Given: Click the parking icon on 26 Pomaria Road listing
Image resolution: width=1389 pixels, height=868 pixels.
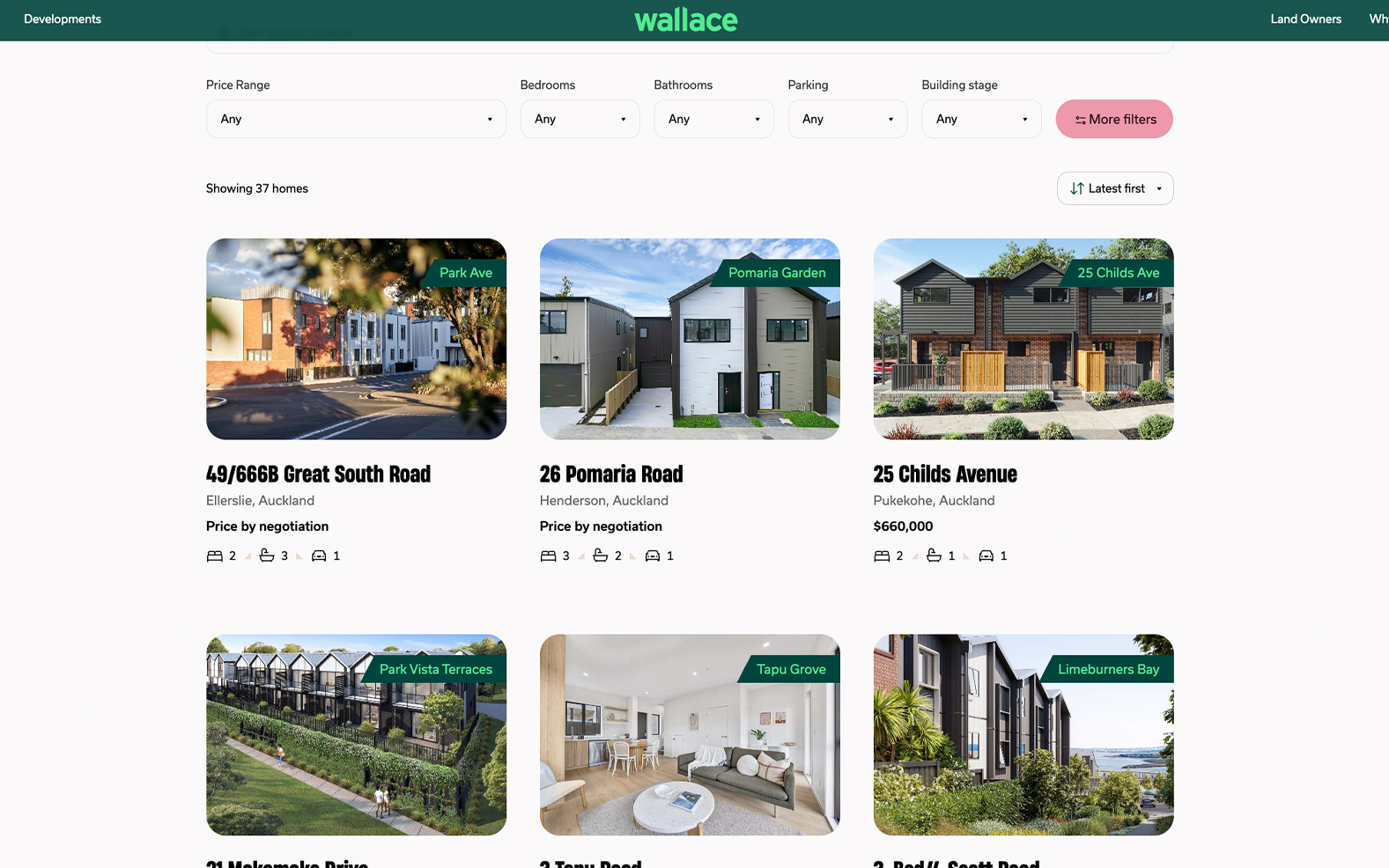Looking at the screenshot, I should (653, 555).
